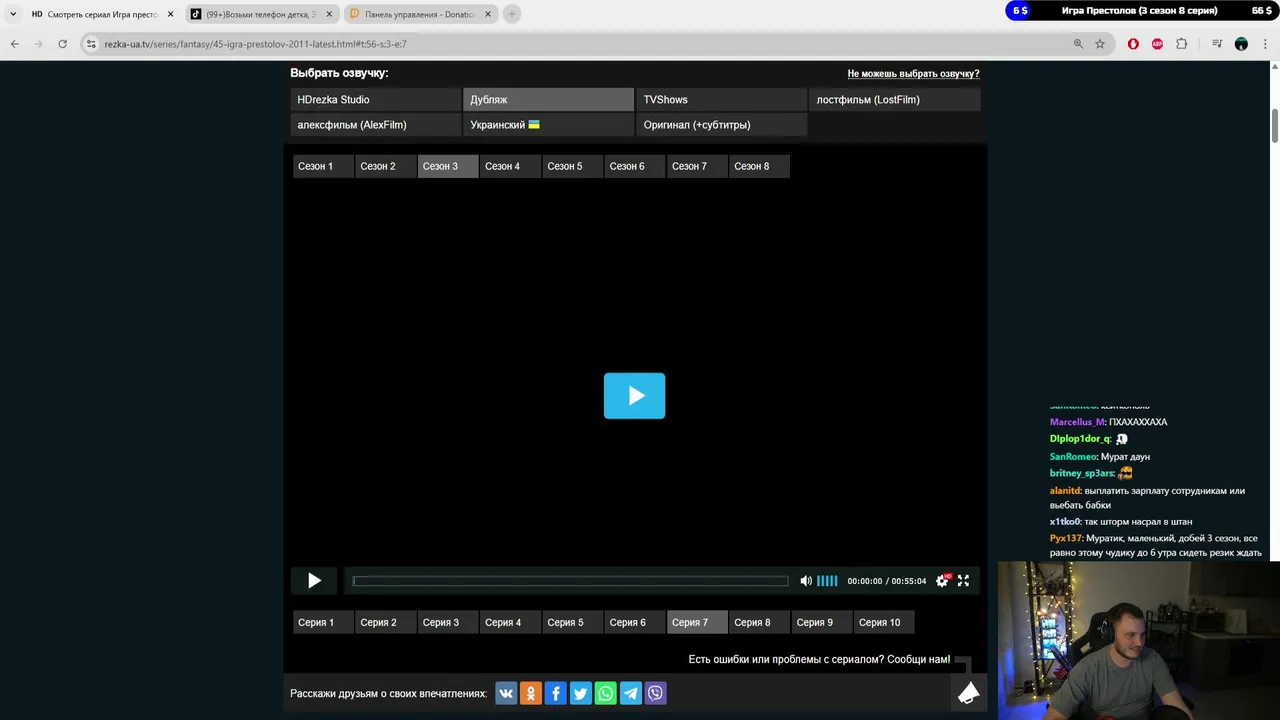Open the Extensions puzzle menu
The width and height of the screenshot is (1280, 720).
tap(1181, 44)
